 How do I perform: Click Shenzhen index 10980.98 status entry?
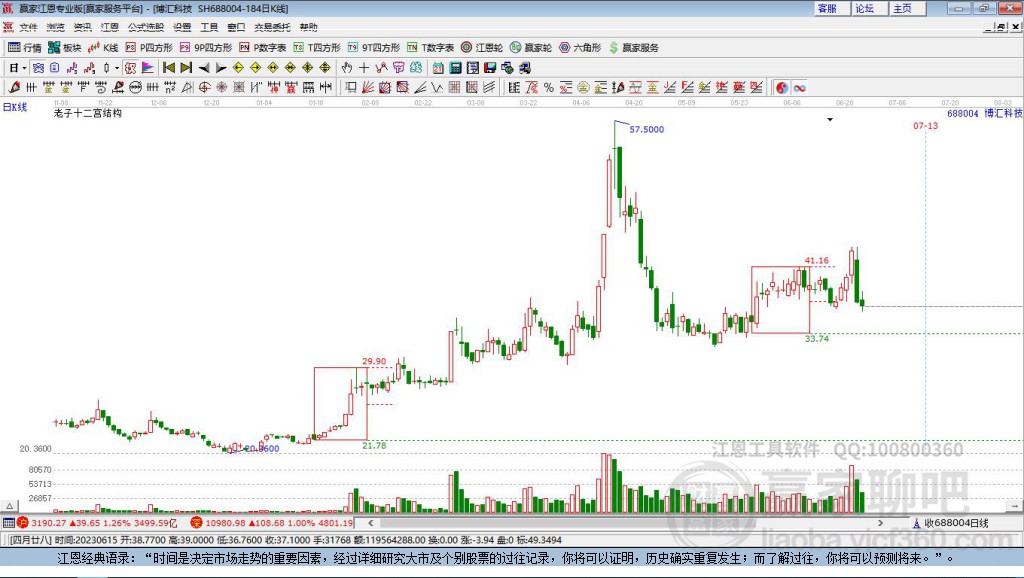click(x=272, y=523)
